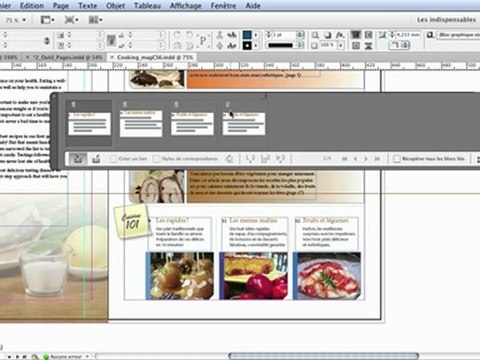Open the fill color dropdown arrow

pos(256,35)
